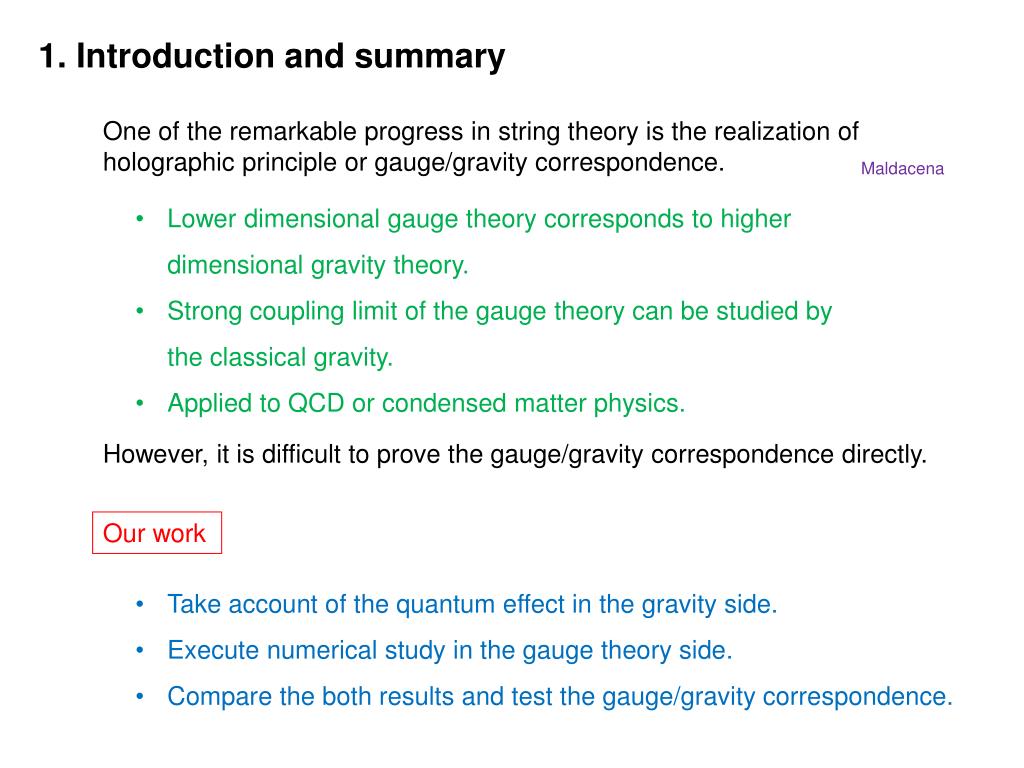Click the line 'holographic principle or gauge/gravity correspondence.'
This screenshot has height=768, width=1024.
point(414,163)
